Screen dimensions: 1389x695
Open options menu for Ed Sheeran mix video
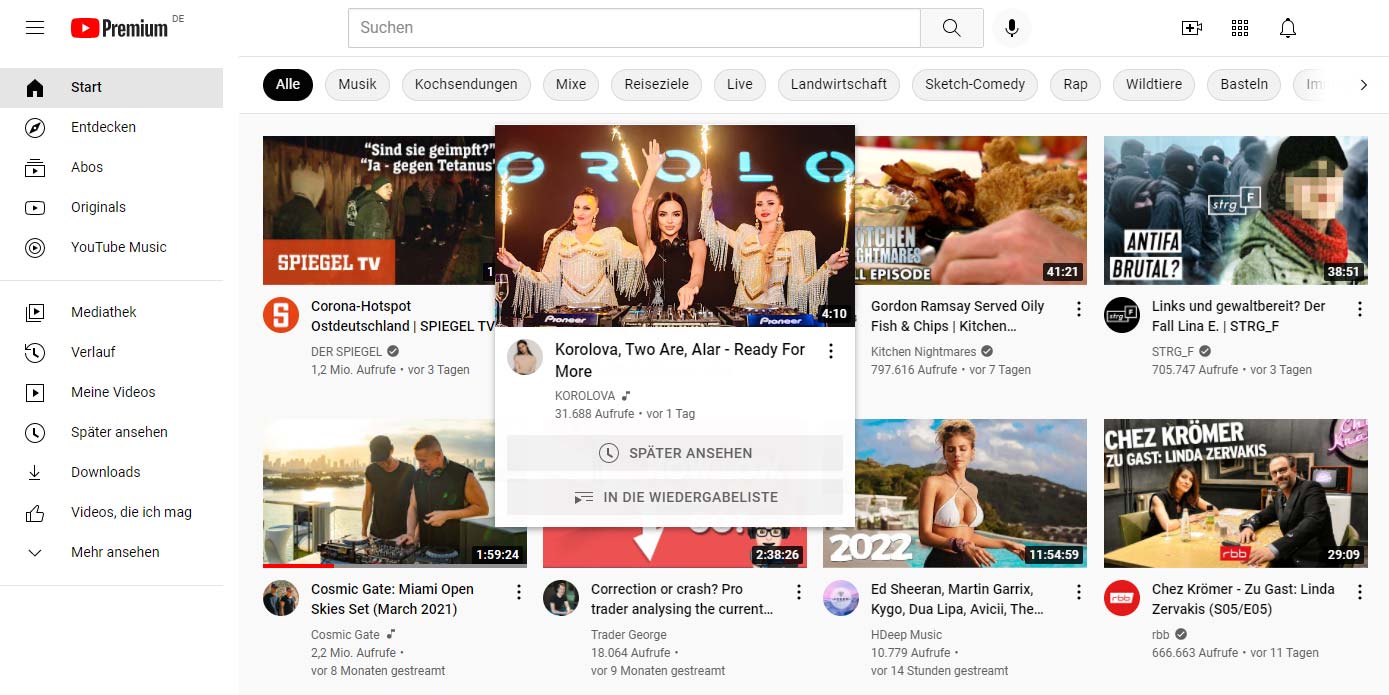(1079, 592)
